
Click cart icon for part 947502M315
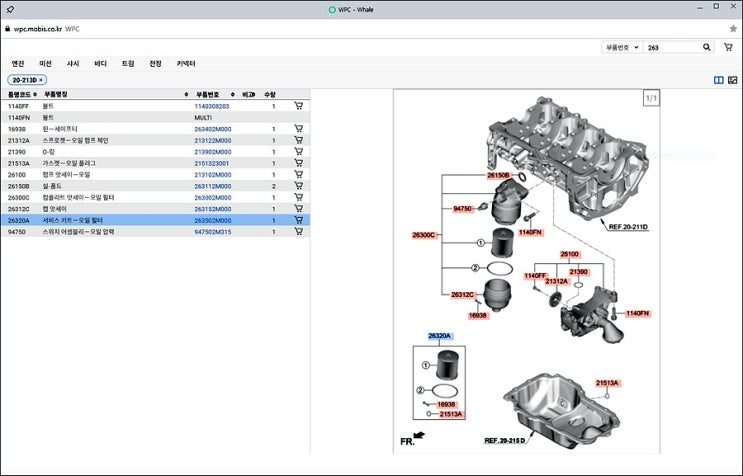point(298,232)
